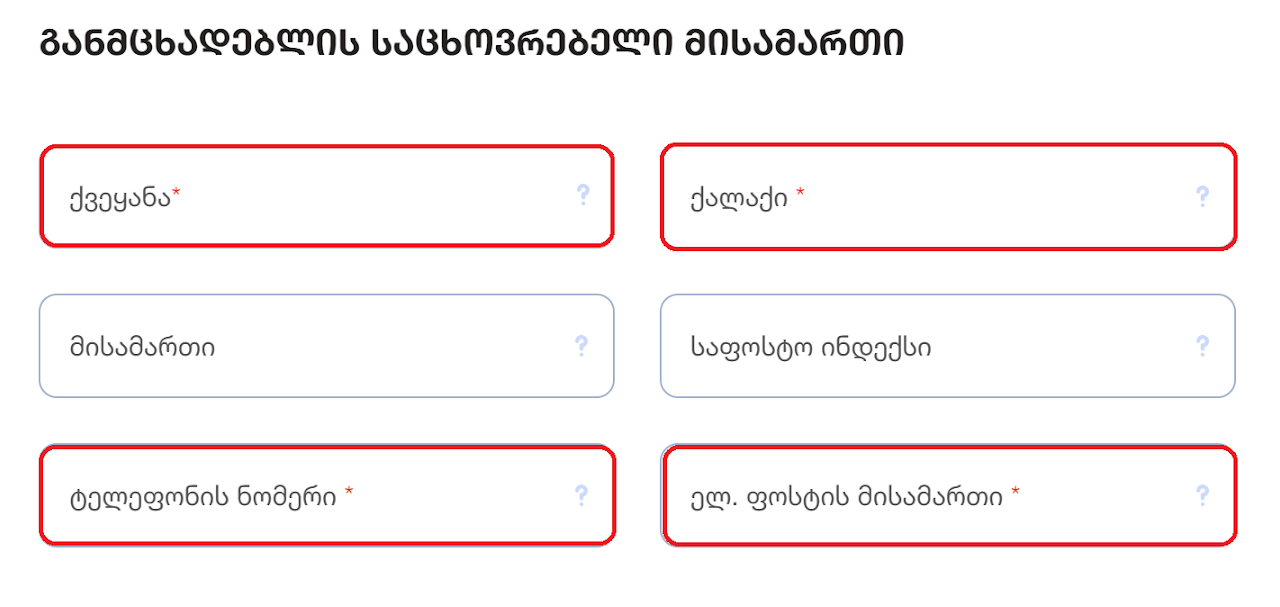Click the საფოსტო ინდექსი placeholder label text
This screenshot has width=1280, height=607.
(810, 347)
